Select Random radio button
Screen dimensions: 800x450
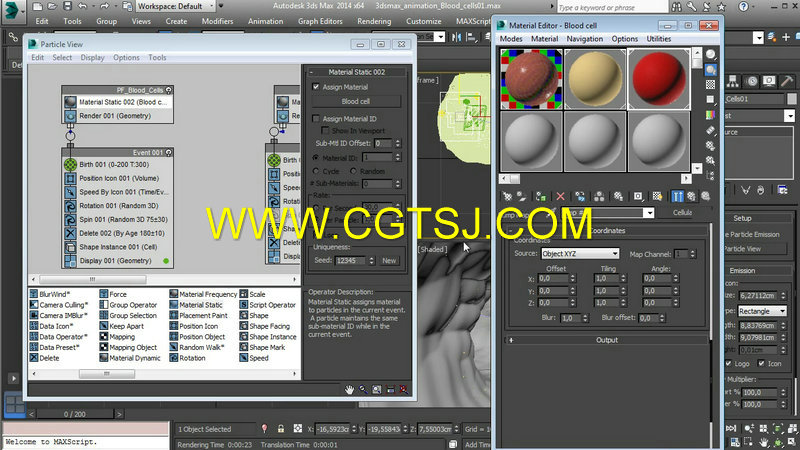(x=354, y=171)
